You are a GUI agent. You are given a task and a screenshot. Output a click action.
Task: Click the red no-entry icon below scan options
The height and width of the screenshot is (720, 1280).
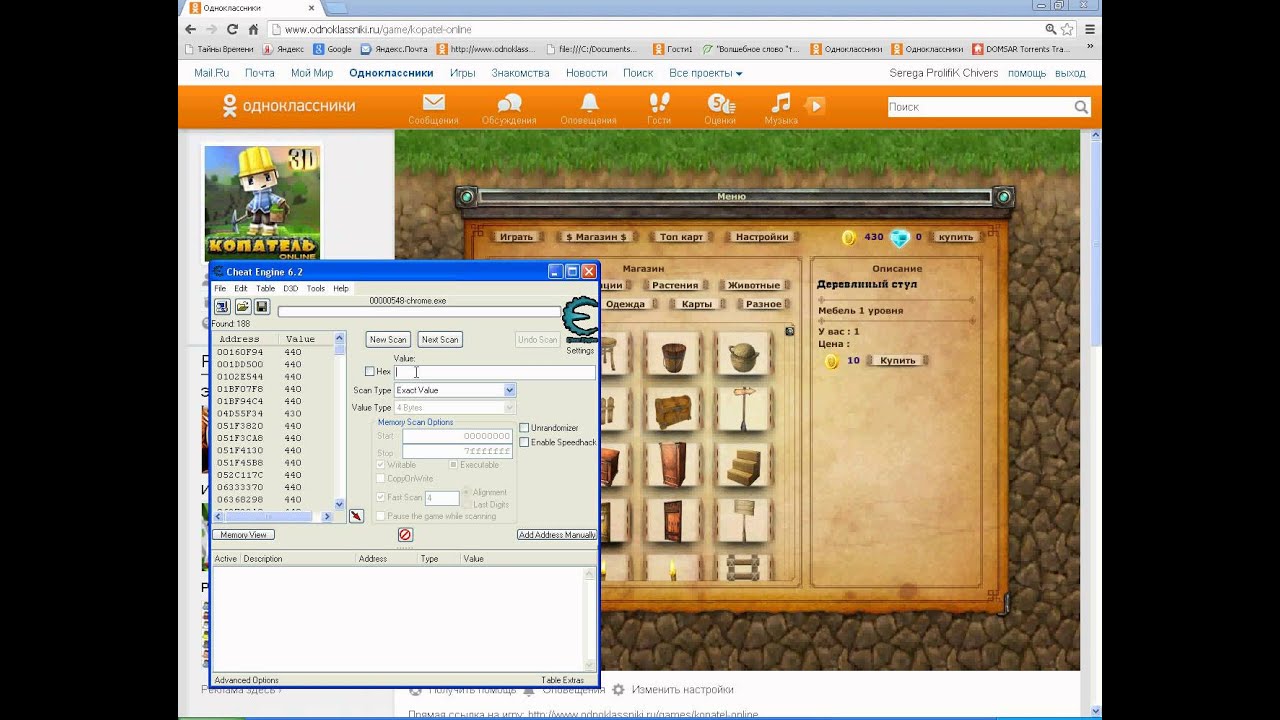[405, 535]
